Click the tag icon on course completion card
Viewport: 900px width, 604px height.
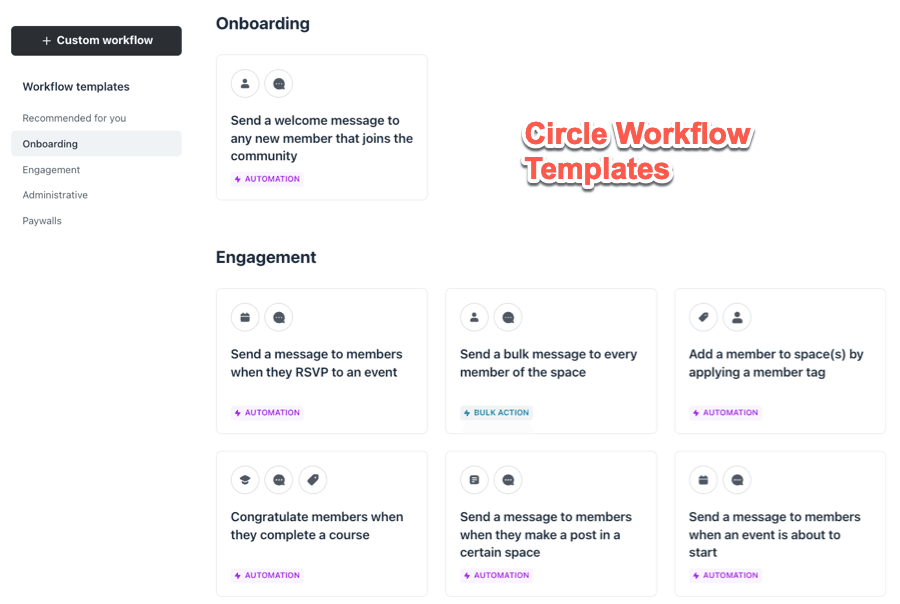(313, 480)
